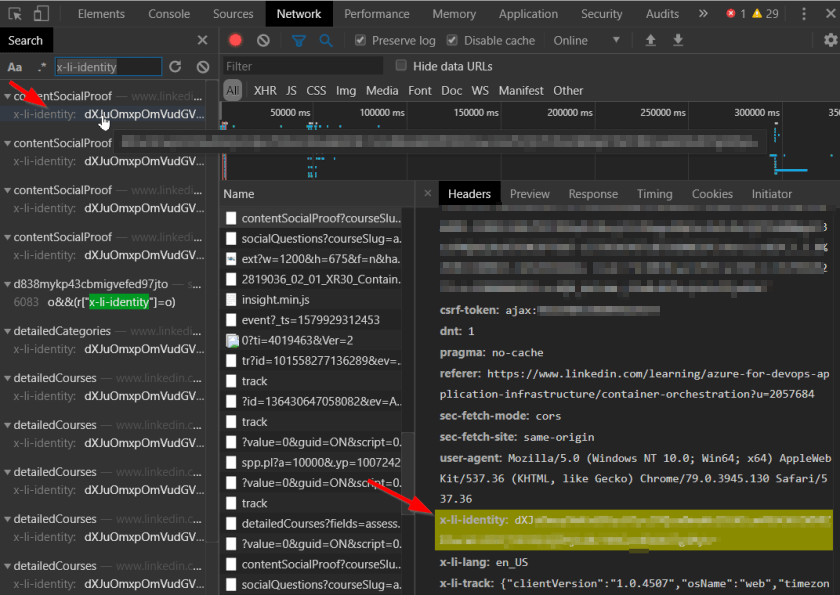Viewport: 840px width, 595px height.
Task: Stop recording network log with red button
Action: click(236, 40)
